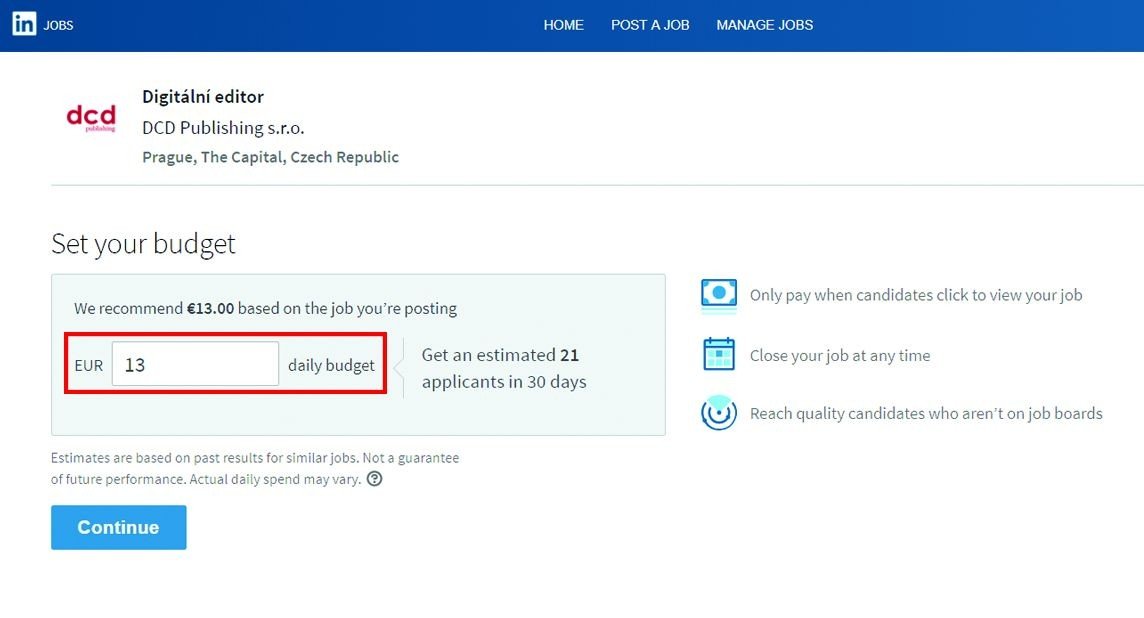Click the JOBS label next to the logo
Image resolution: width=1144 pixels, height=618 pixels.
(59, 25)
